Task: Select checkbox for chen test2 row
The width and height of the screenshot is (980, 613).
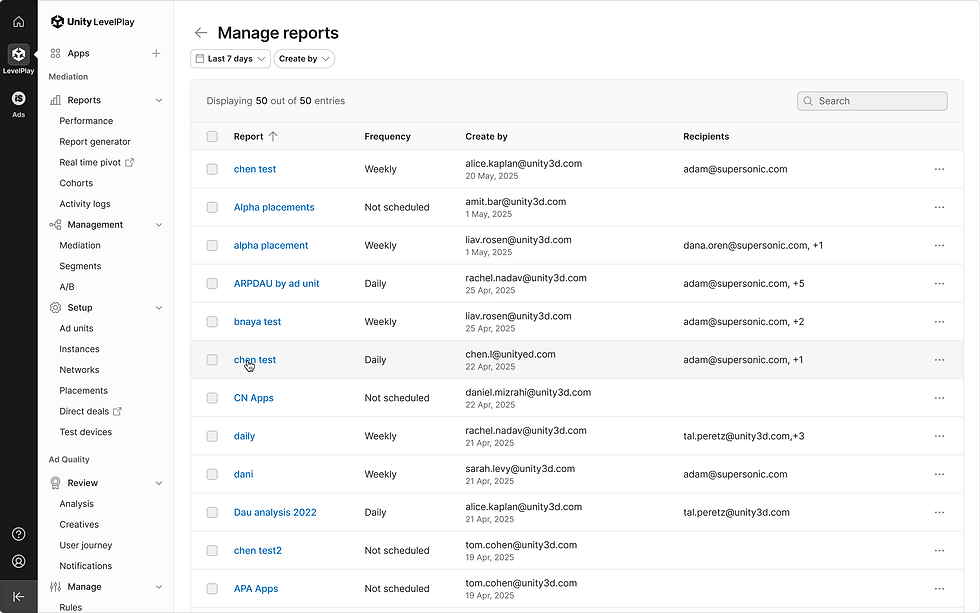Action: pos(212,551)
